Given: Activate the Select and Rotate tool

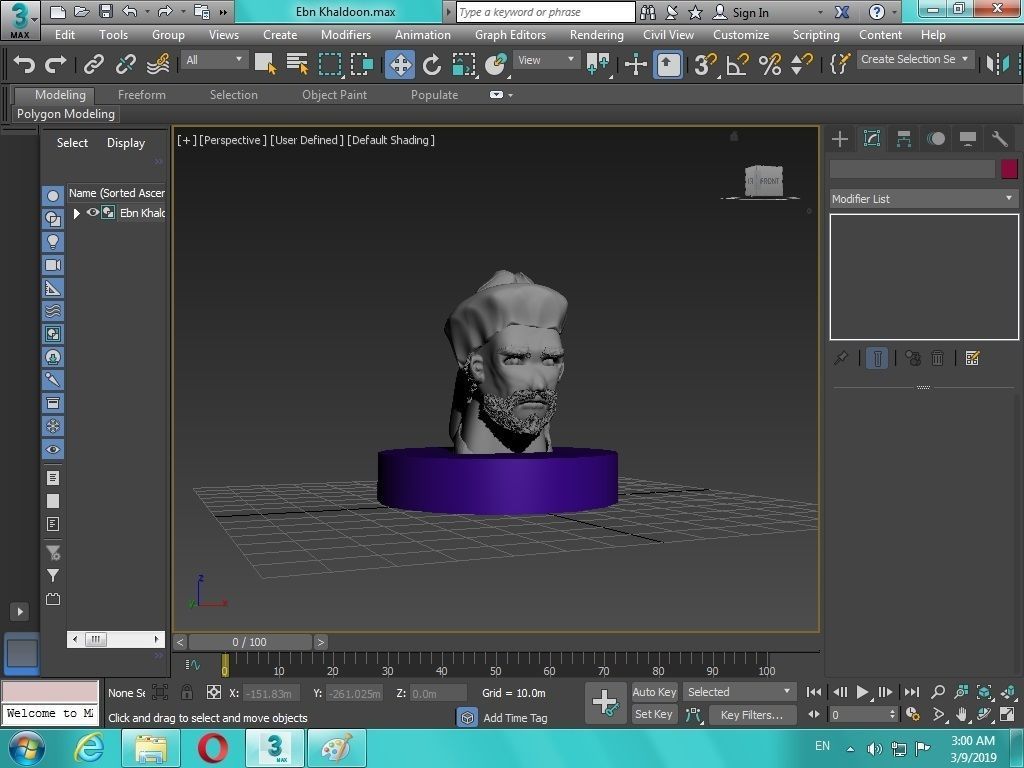Looking at the screenshot, I should [x=432, y=64].
